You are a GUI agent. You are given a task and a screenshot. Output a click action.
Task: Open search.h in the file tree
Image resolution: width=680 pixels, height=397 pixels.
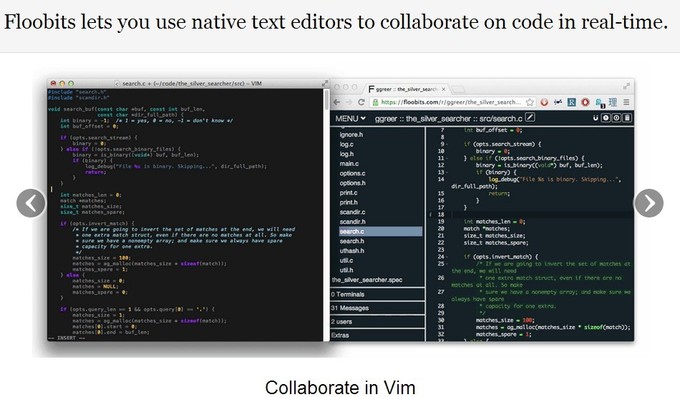coord(352,241)
